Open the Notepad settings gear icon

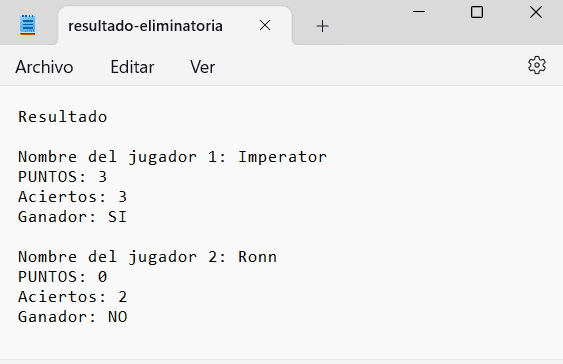pos(537,65)
